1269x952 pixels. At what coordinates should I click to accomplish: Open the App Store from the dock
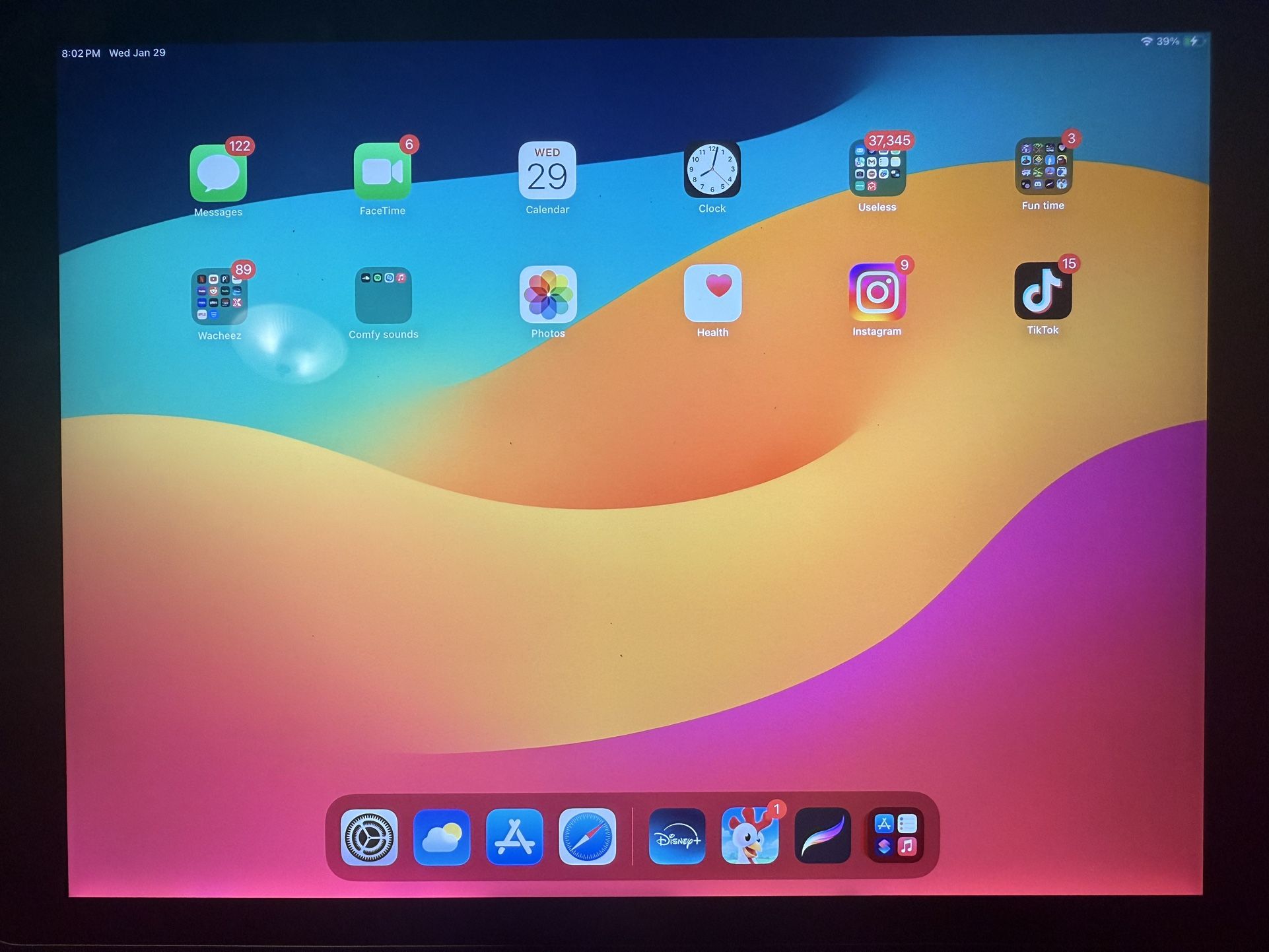click(514, 838)
